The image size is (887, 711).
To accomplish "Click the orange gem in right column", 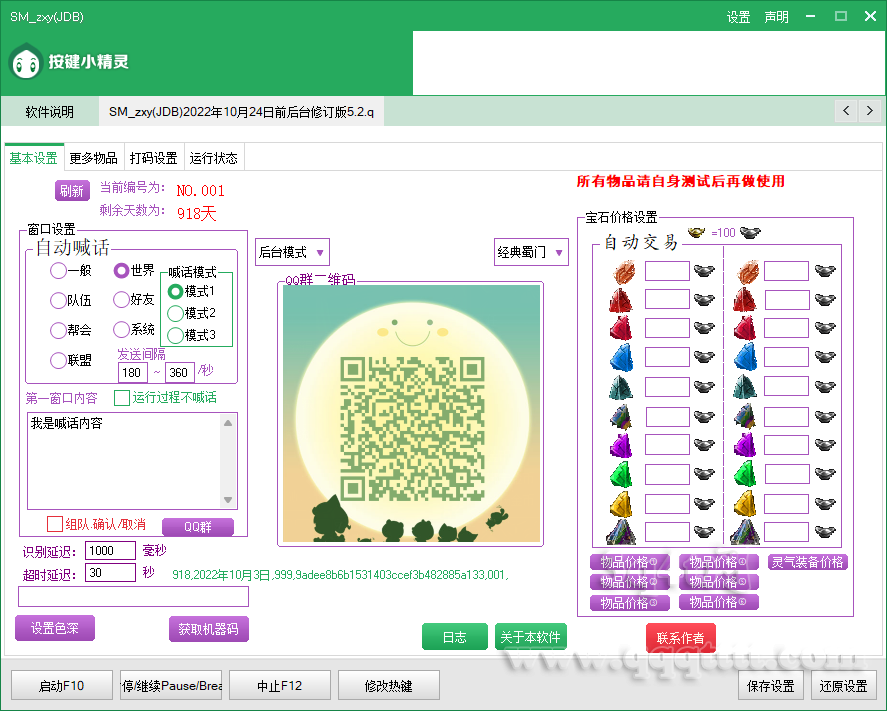I will 748,272.
